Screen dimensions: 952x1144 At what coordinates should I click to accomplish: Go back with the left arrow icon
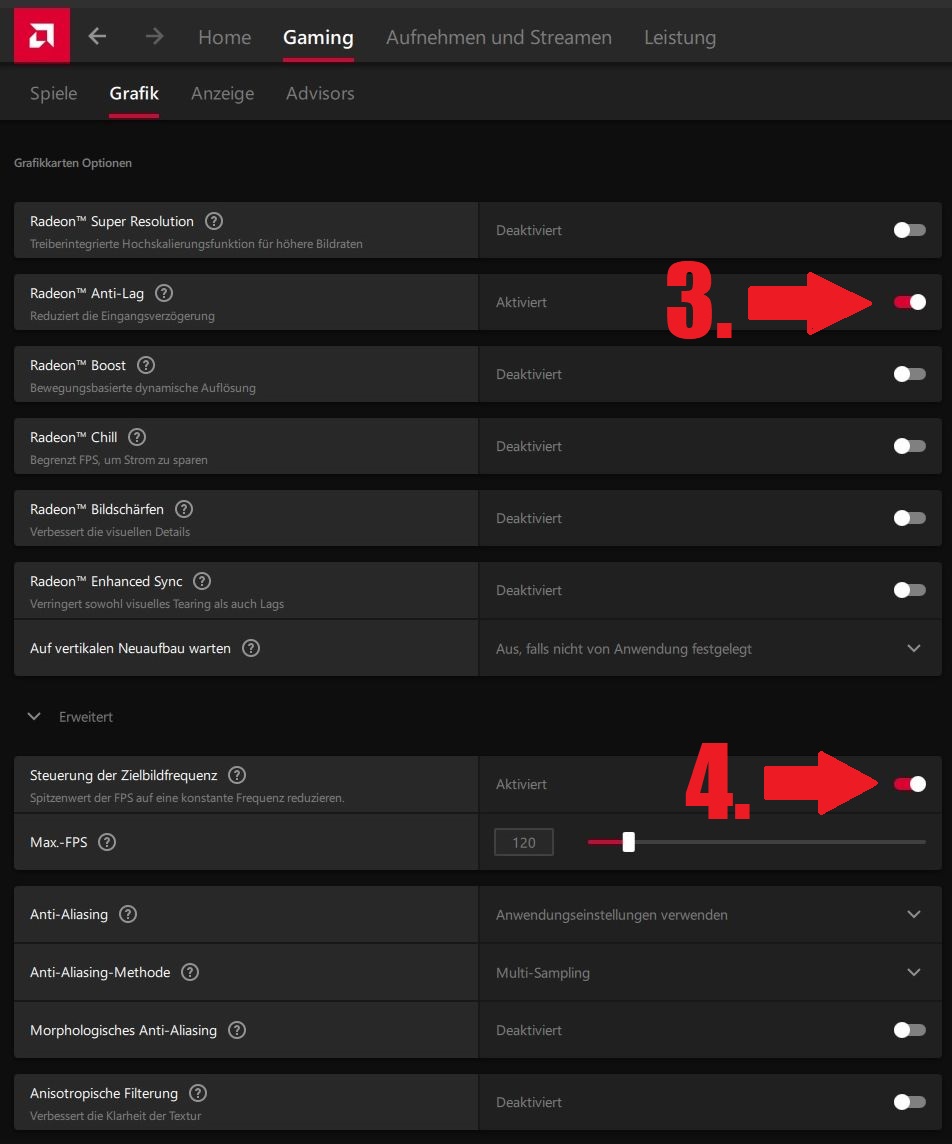pos(97,36)
